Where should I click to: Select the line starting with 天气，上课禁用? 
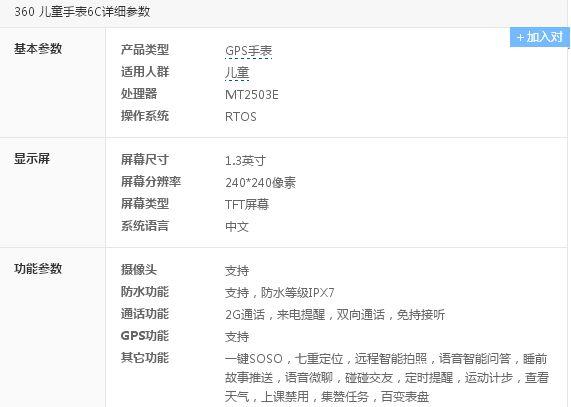click(x=327, y=396)
